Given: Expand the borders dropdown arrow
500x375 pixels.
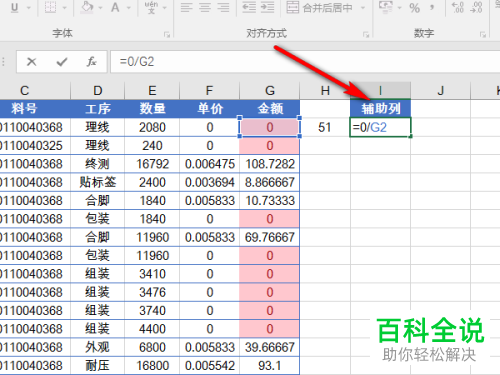Looking at the screenshot, I should click(64, 7).
